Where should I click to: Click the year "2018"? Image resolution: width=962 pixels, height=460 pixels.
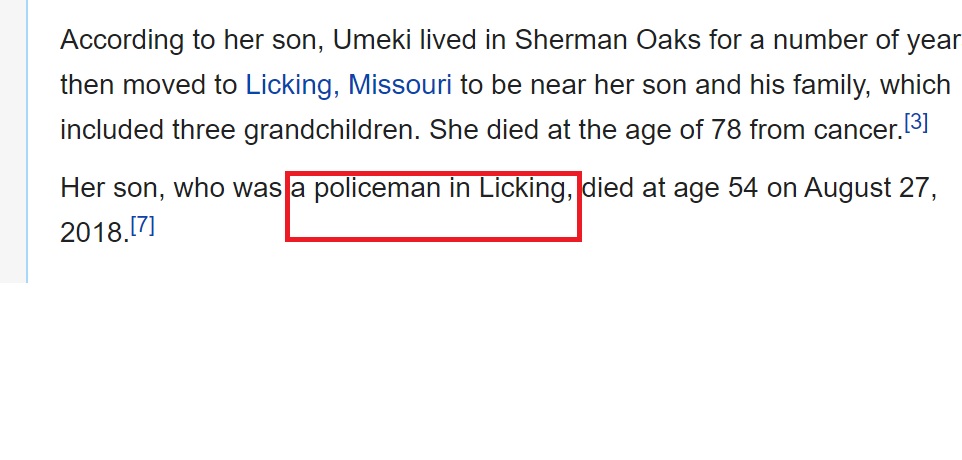click(x=93, y=232)
